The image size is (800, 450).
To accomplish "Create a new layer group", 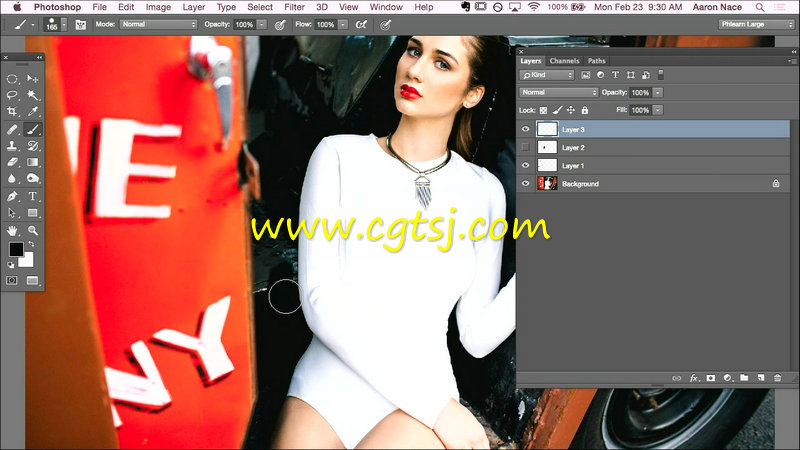I will click(744, 378).
